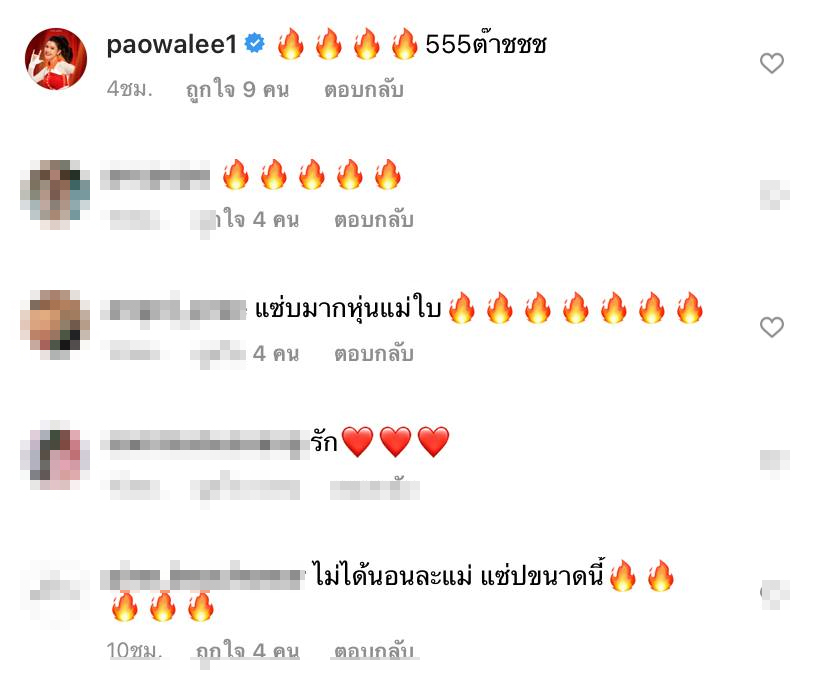Viewport: 828px width, 693px height.
Task: Open paowalee1 profile picture
Action: tap(56, 59)
